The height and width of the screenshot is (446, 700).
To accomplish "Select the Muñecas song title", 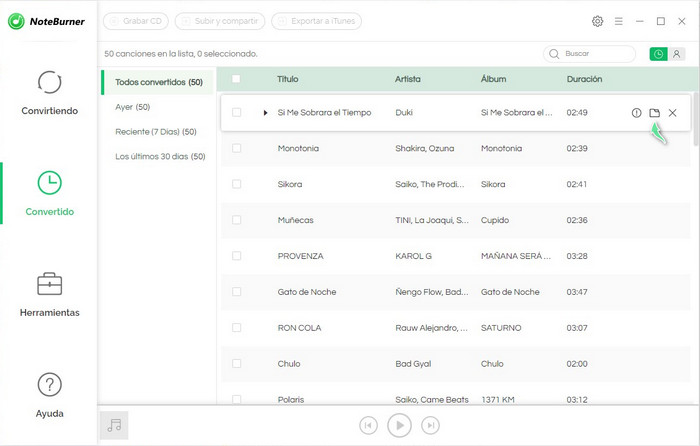I will click(296, 220).
